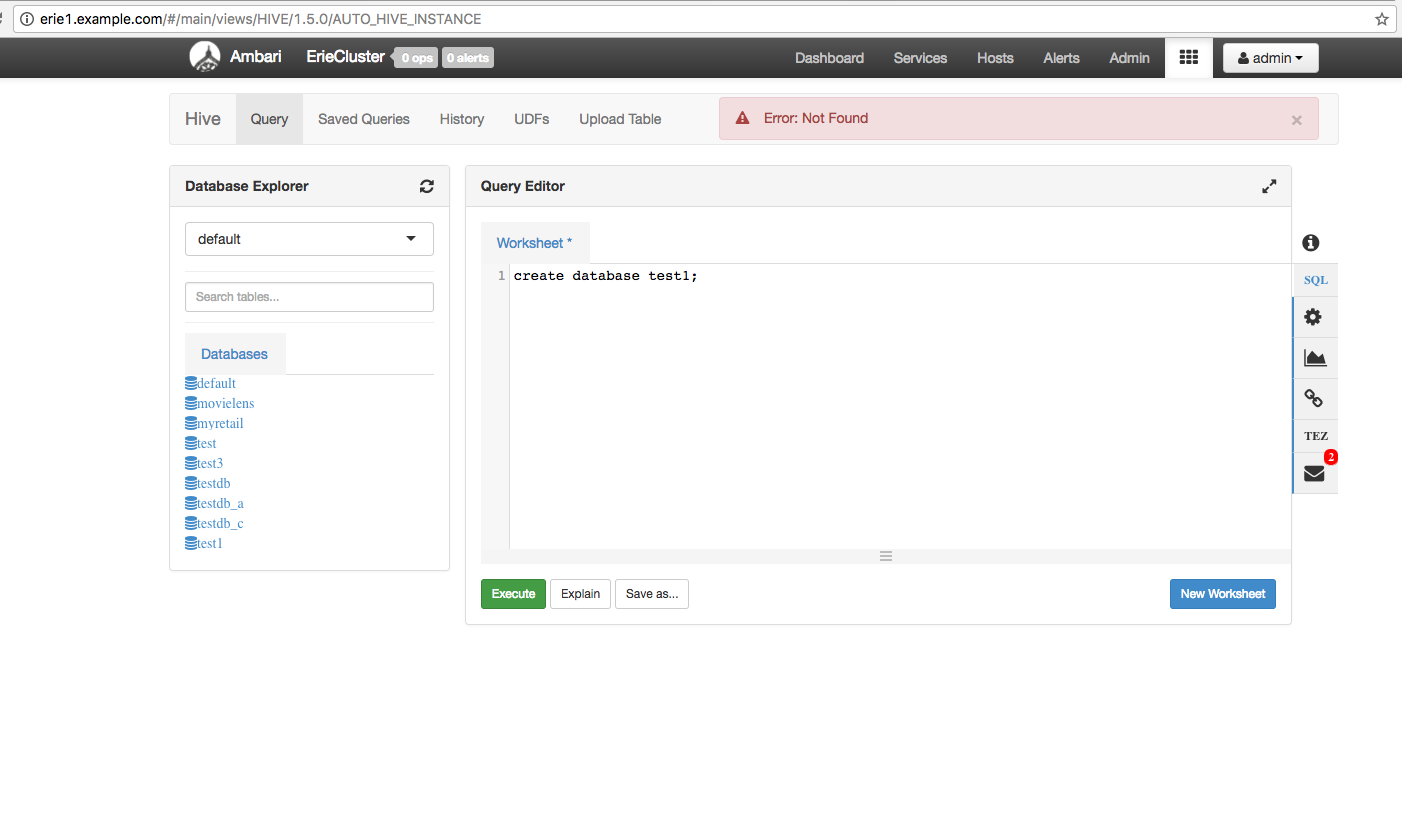Click the default database icon
This screenshot has width=1402, height=823.
tap(191, 383)
